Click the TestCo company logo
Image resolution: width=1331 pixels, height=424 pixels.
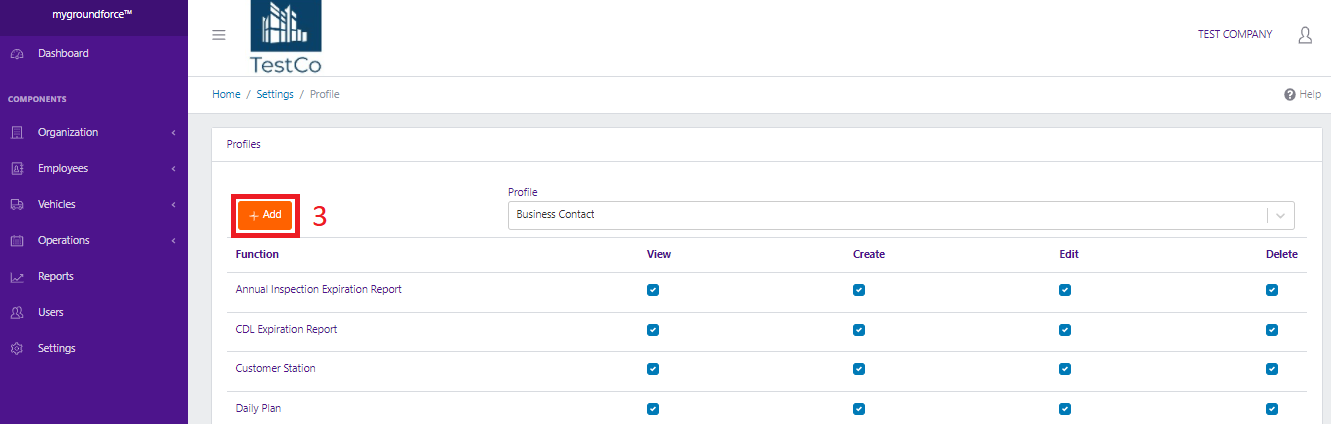285,37
